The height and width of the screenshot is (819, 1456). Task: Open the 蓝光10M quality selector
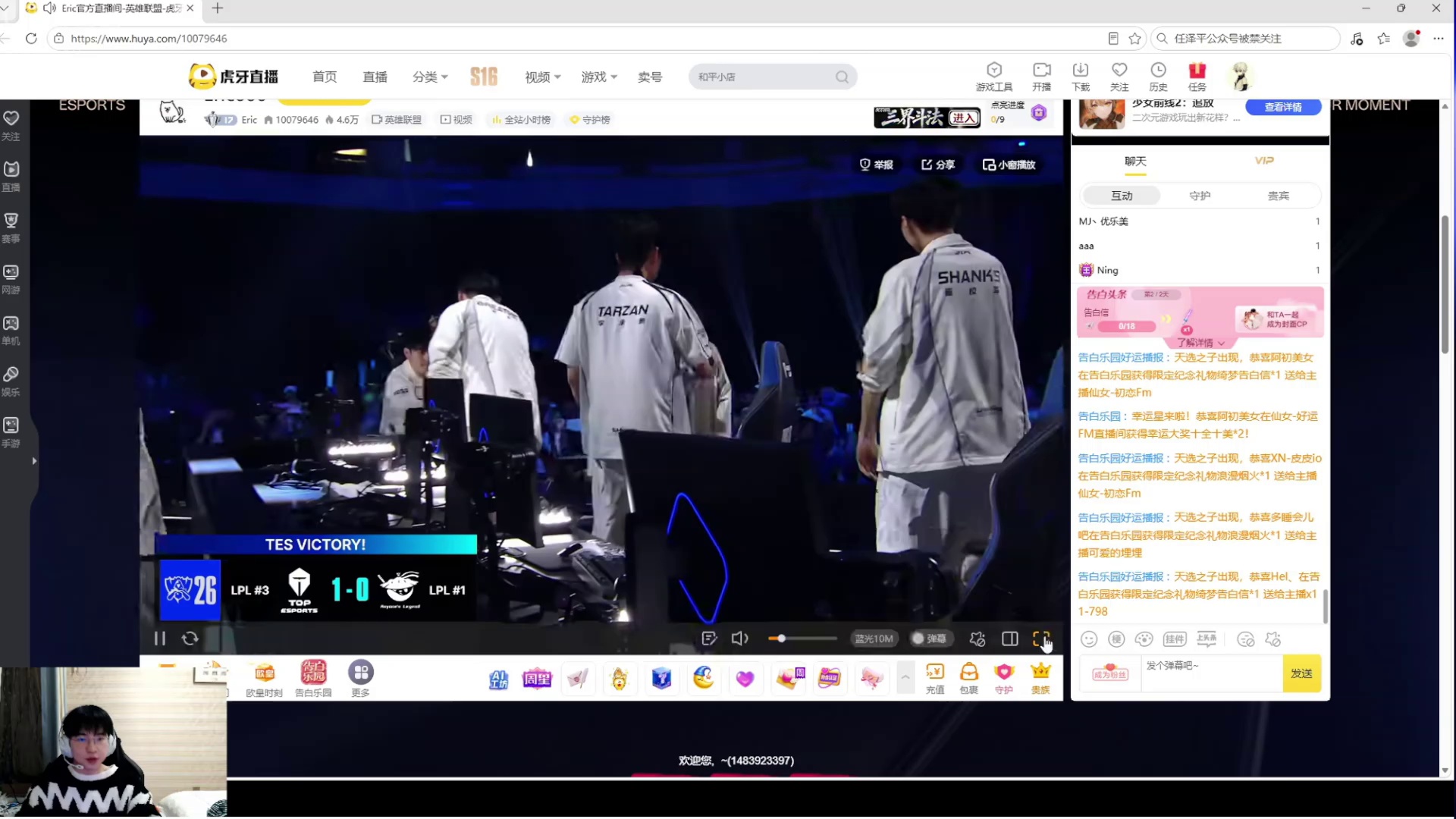click(874, 639)
